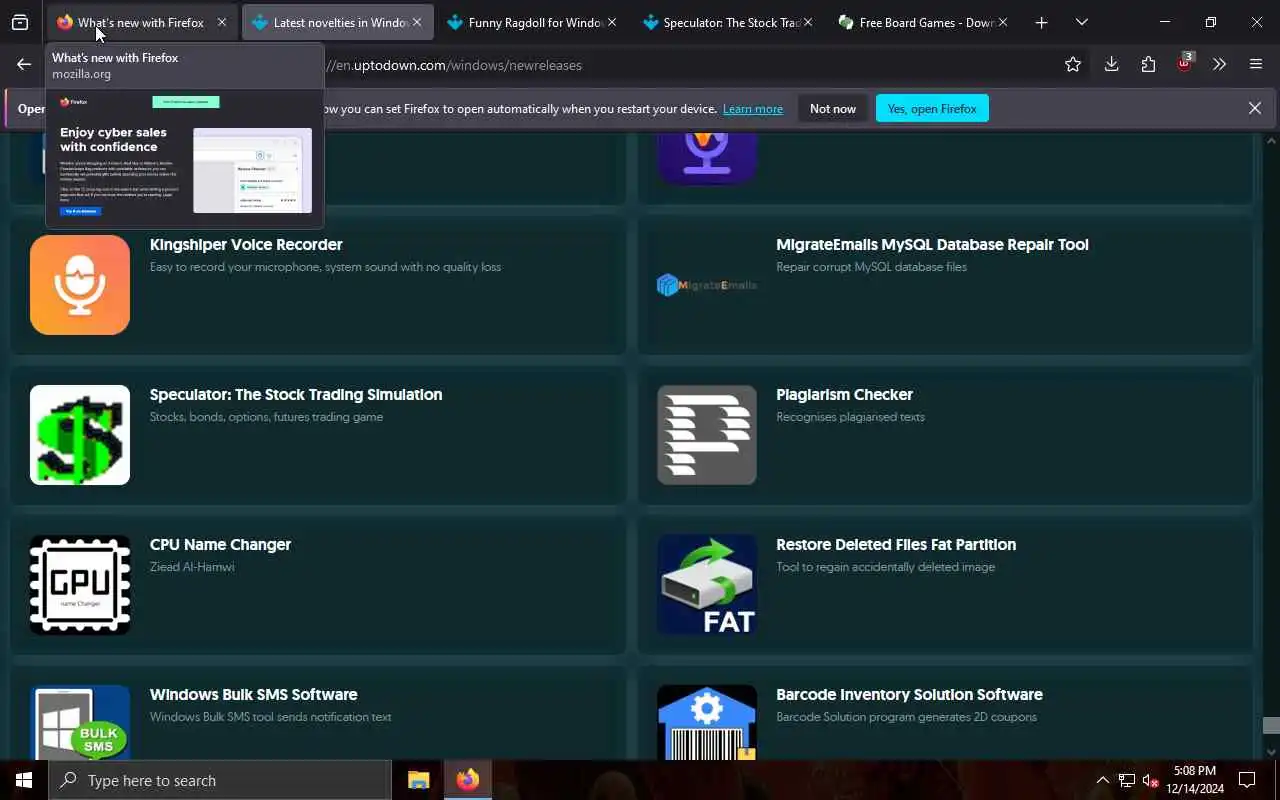Click the taskbar search box

click(220, 780)
